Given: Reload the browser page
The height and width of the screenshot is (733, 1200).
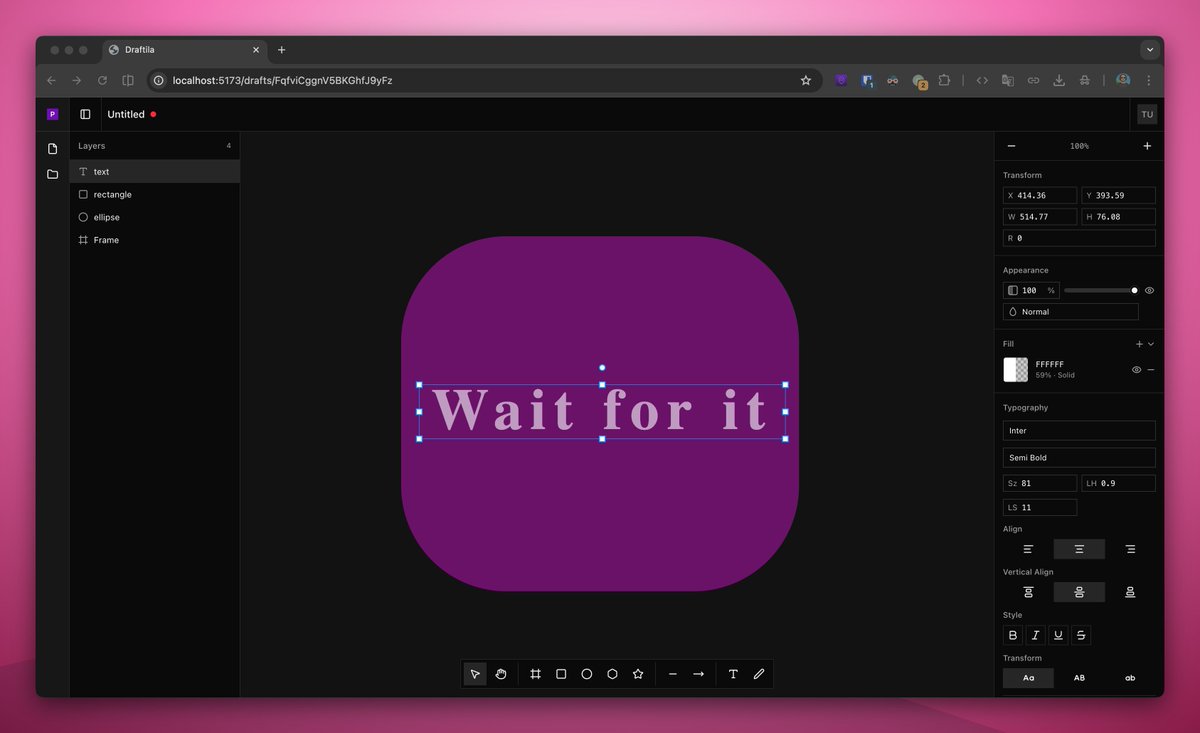Looking at the screenshot, I should pyautogui.click(x=102, y=80).
